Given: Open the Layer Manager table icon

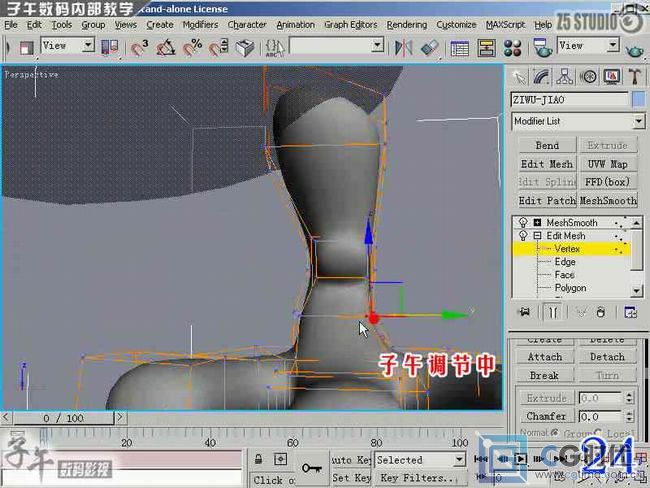Looking at the screenshot, I should [x=459, y=48].
